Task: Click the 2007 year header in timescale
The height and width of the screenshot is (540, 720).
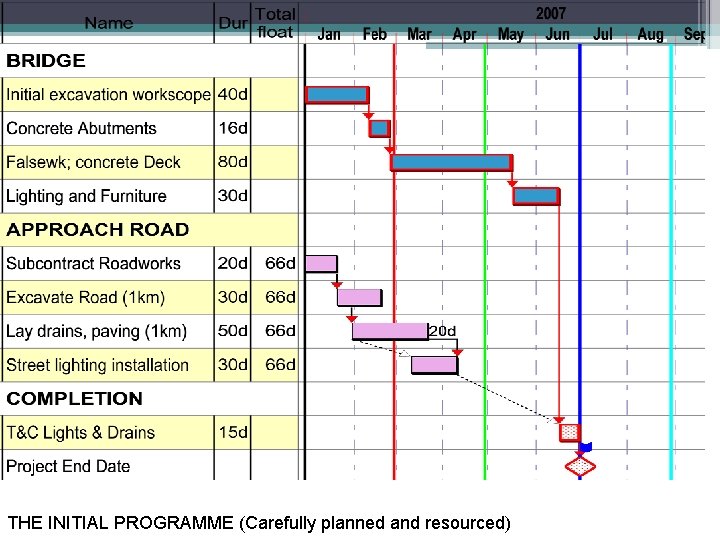Action: (x=551, y=13)
